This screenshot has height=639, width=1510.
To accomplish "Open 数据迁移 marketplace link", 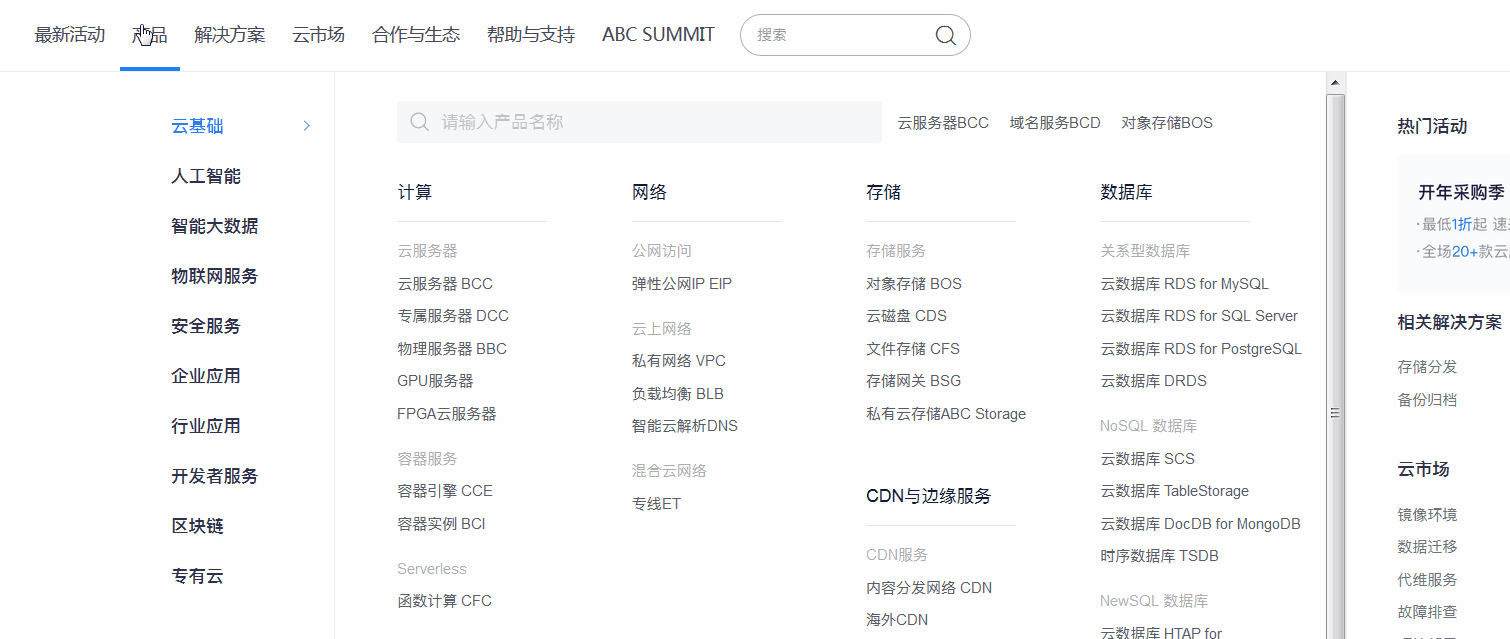I will (1427, 547).
